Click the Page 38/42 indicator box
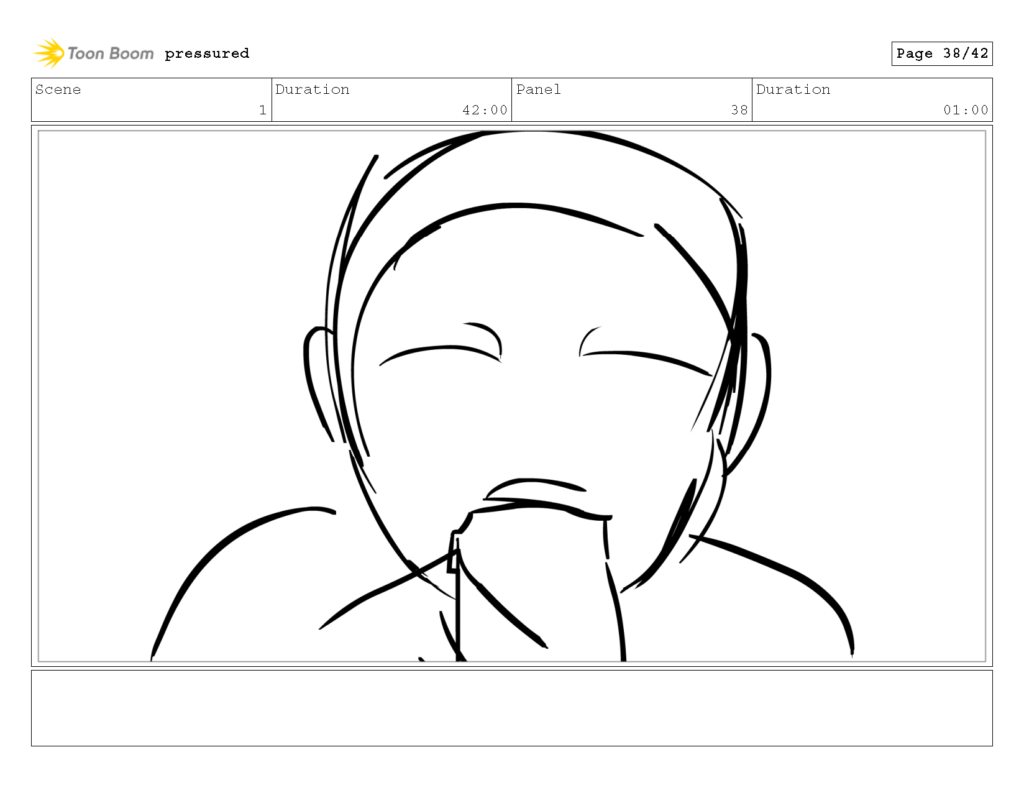The height and width of the screenshot is (793, 1024). (941, 54)
